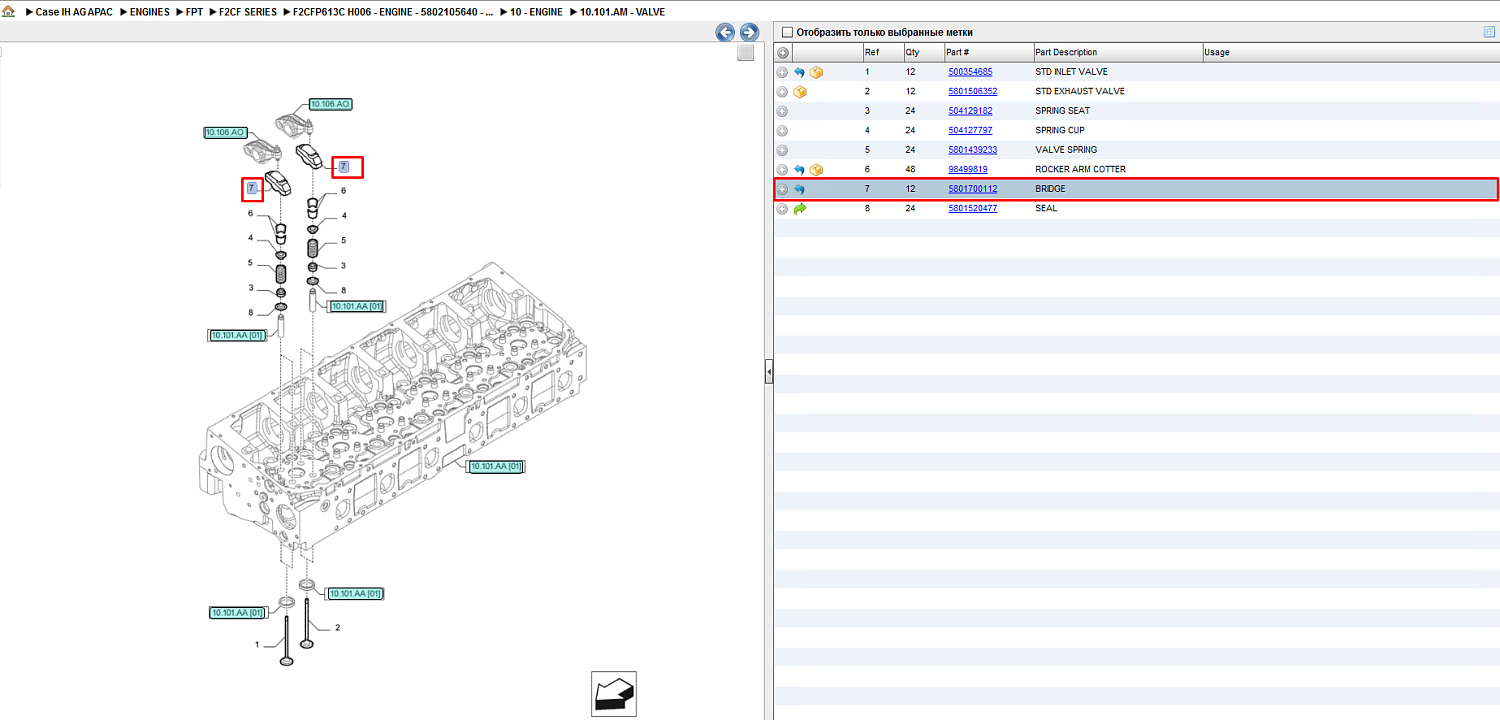This screenshot has height=720, width=1500.
Task: Click the plus circle for SPRING CUP
Action: [783, 130]
